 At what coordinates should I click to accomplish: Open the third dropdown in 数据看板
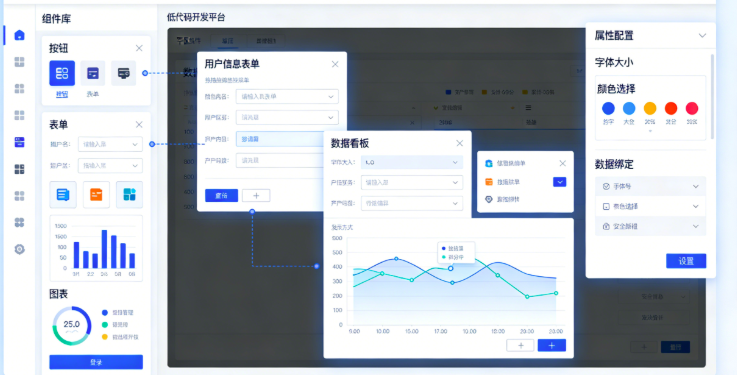click(x=412, y=203)
